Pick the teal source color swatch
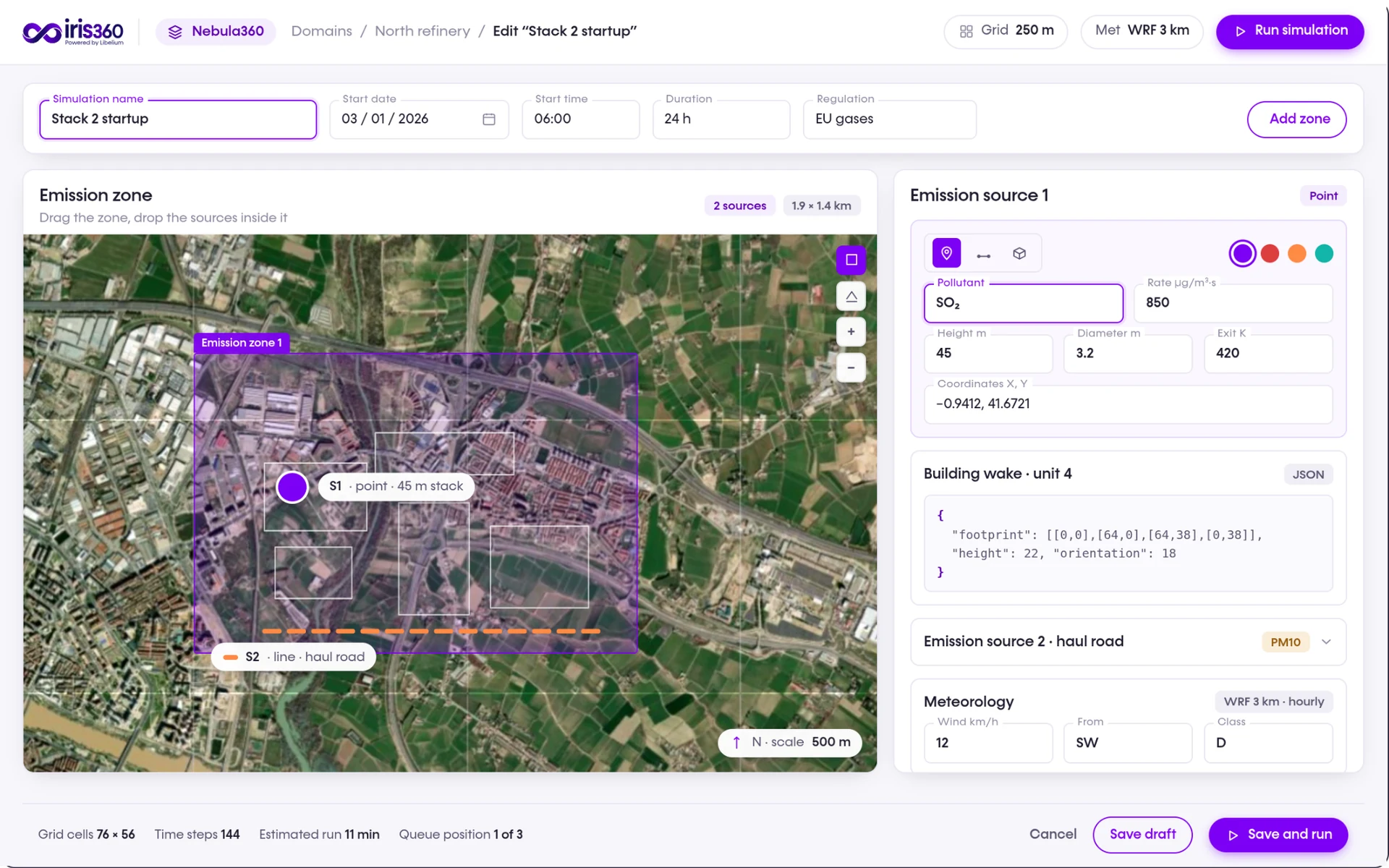 point(1324,254)
